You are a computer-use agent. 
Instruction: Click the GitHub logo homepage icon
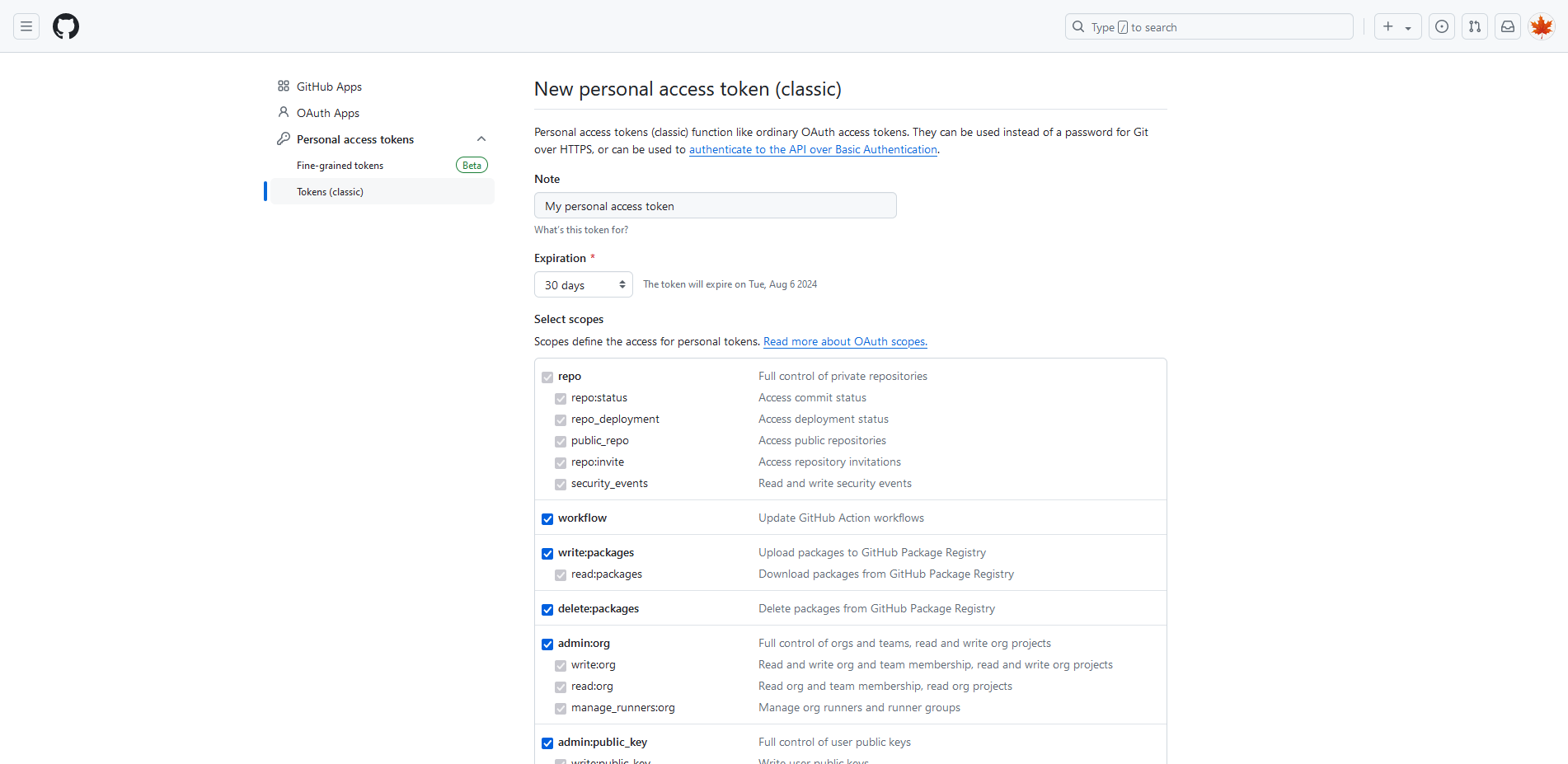(x=66, y=26)
